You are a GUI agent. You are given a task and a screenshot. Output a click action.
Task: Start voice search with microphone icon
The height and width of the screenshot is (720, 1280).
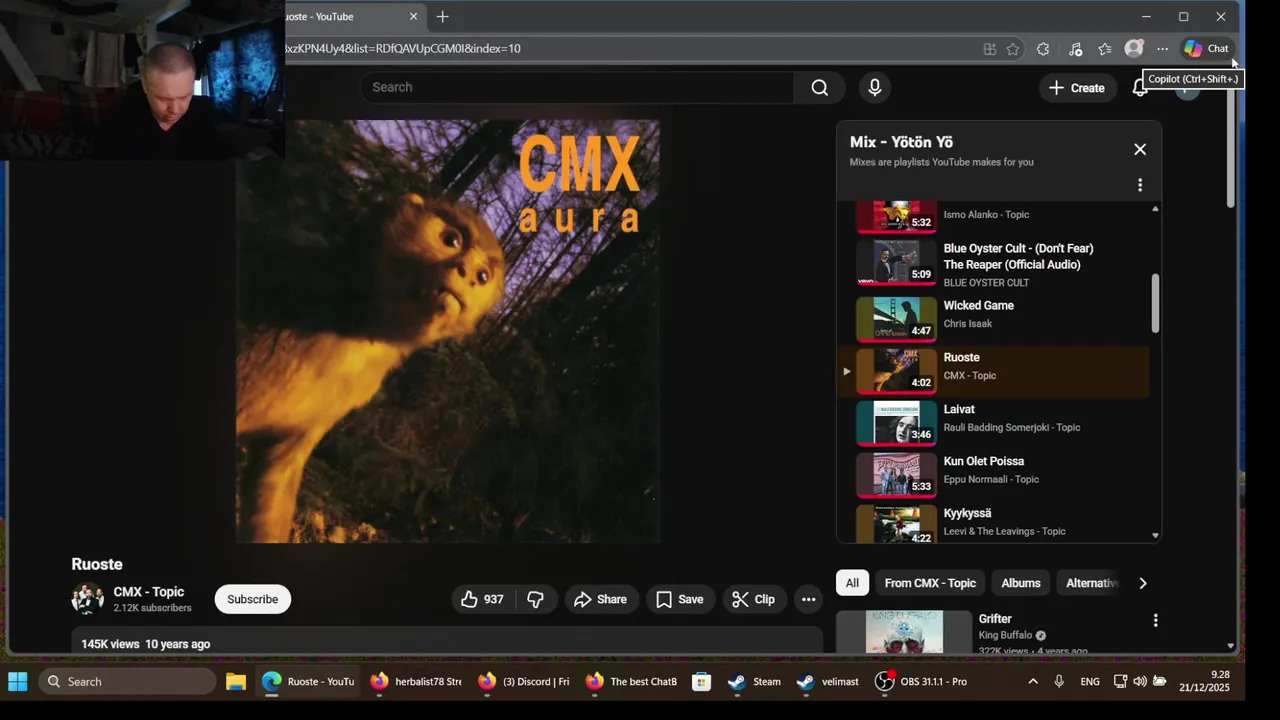tap(875, 87)
